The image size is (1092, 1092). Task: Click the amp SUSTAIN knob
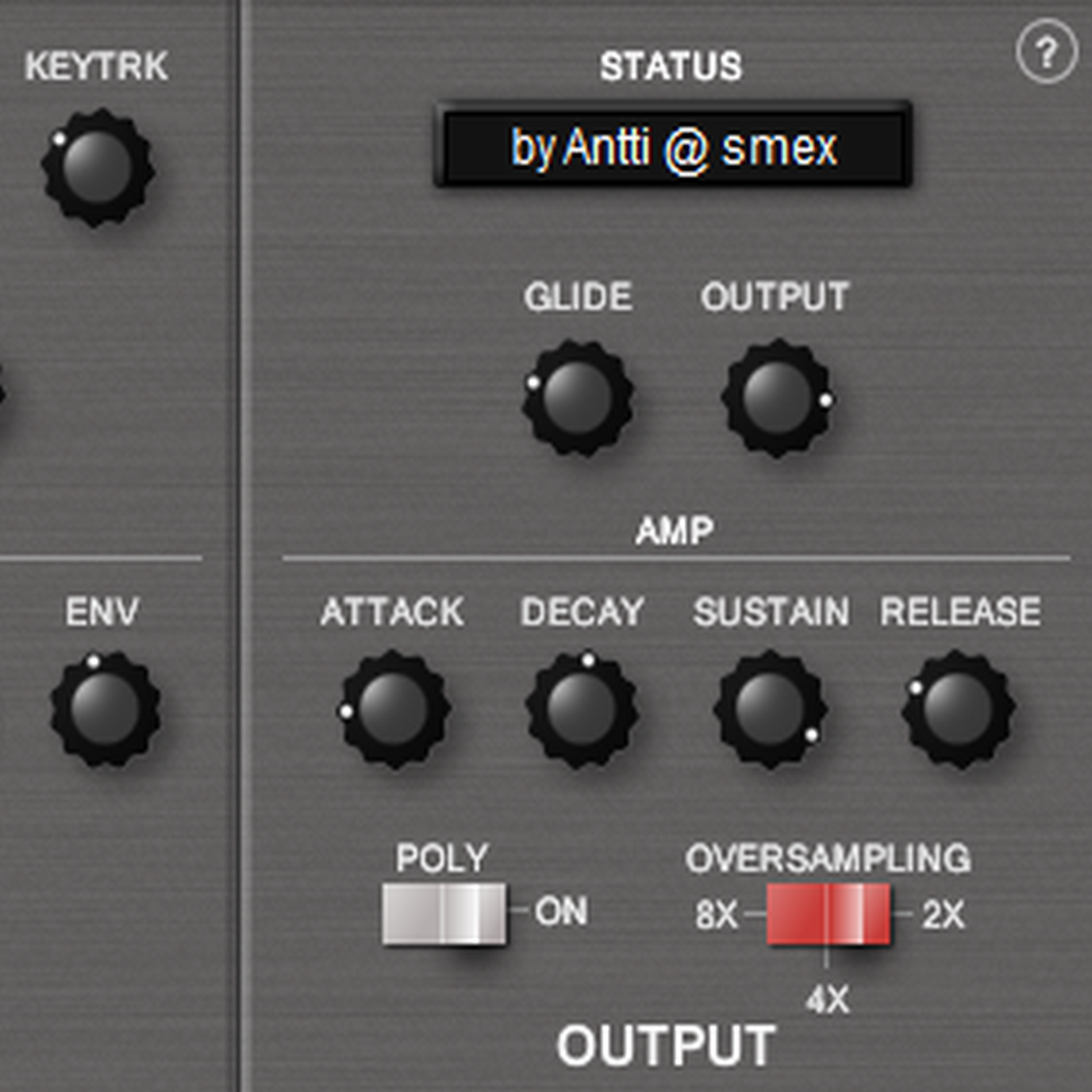coord(770,710)
